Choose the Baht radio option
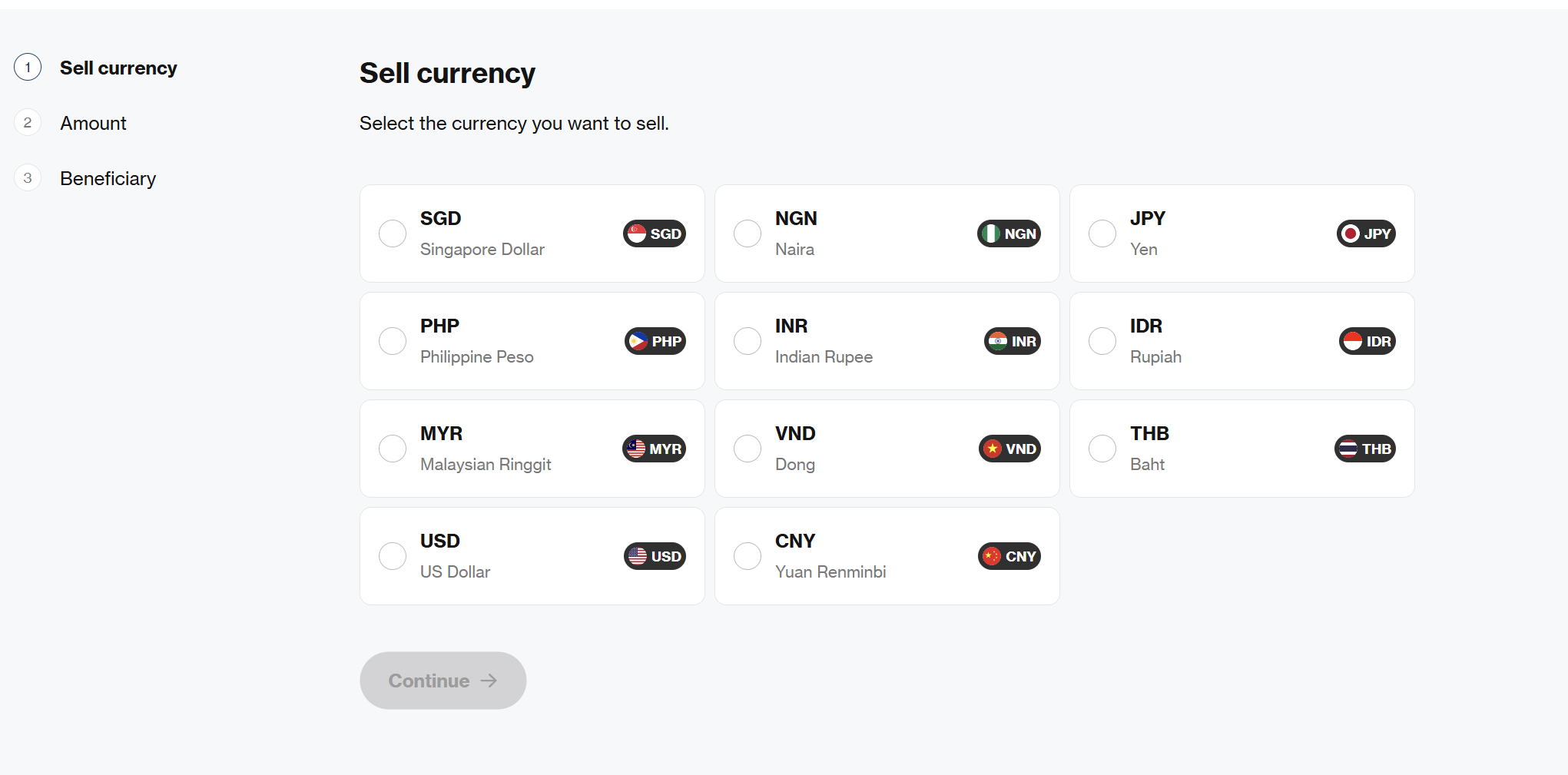1568x775 pixels. tap(1102, 449)
